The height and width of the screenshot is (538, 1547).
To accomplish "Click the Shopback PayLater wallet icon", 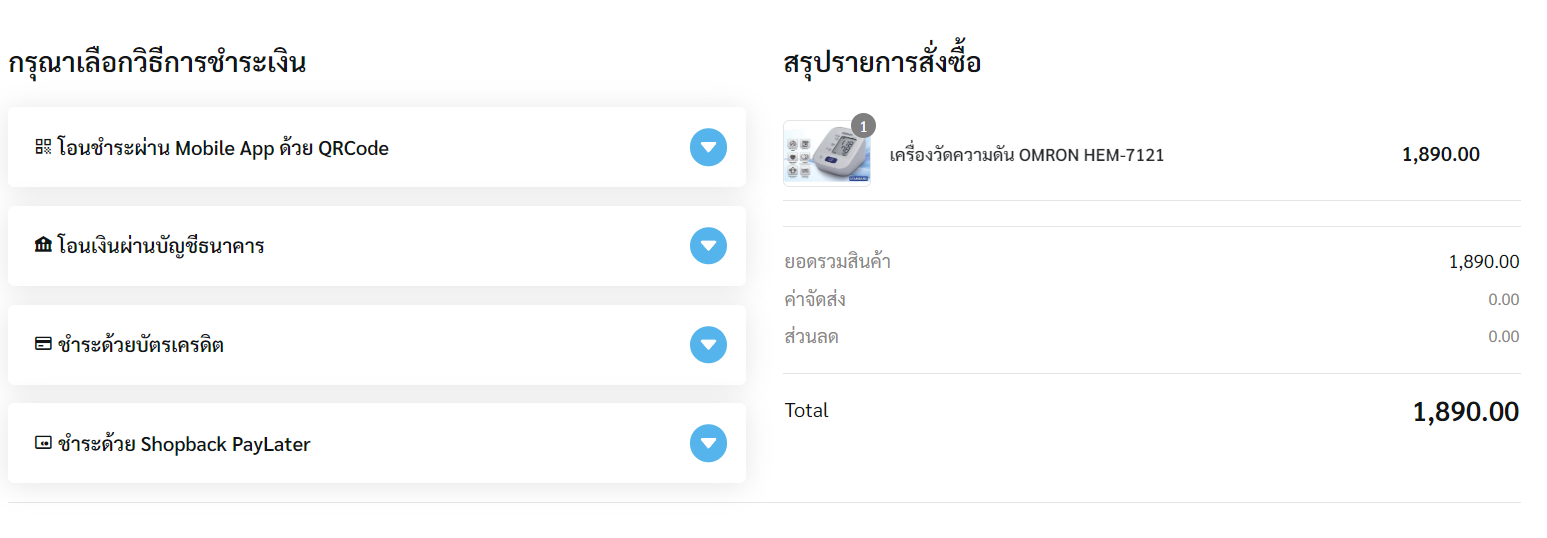I will [43, 443].
